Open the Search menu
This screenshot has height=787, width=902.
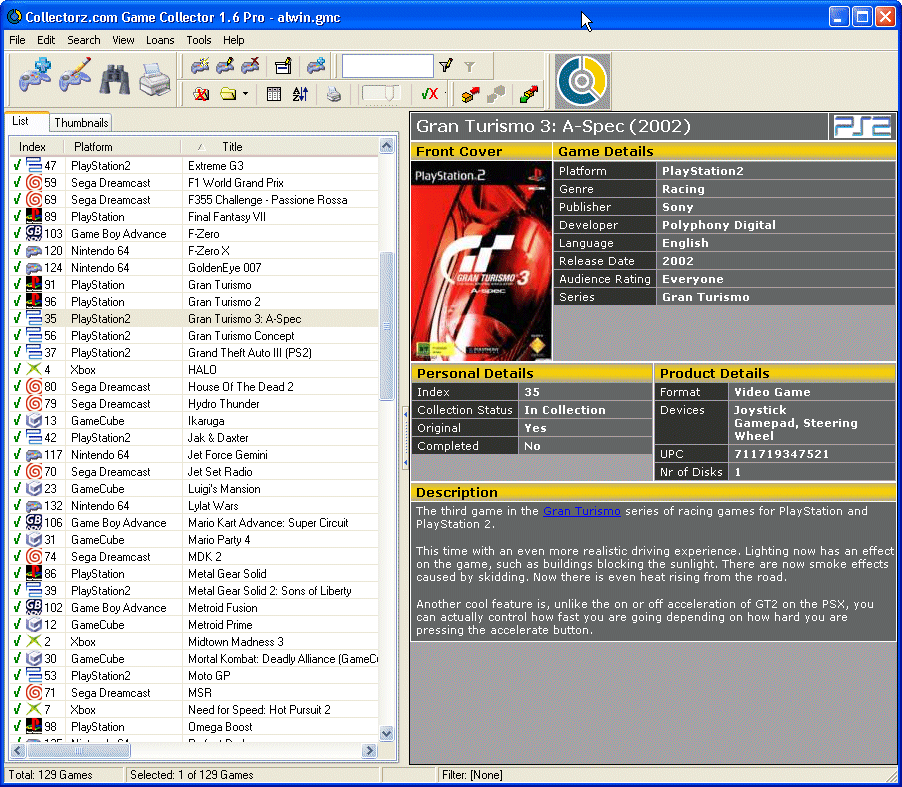(x=83, y=40)
